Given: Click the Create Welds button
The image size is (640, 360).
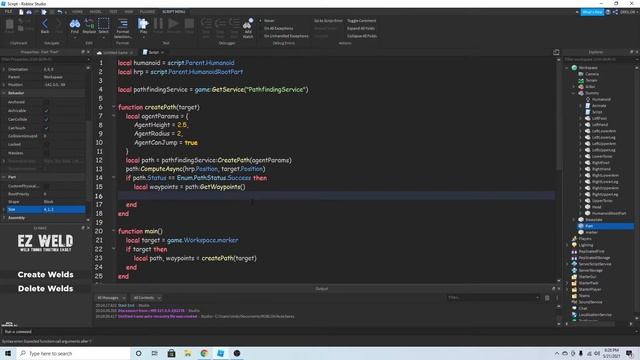Looking at the screenshot, I should pyautogui.click(x=45, y=275).
